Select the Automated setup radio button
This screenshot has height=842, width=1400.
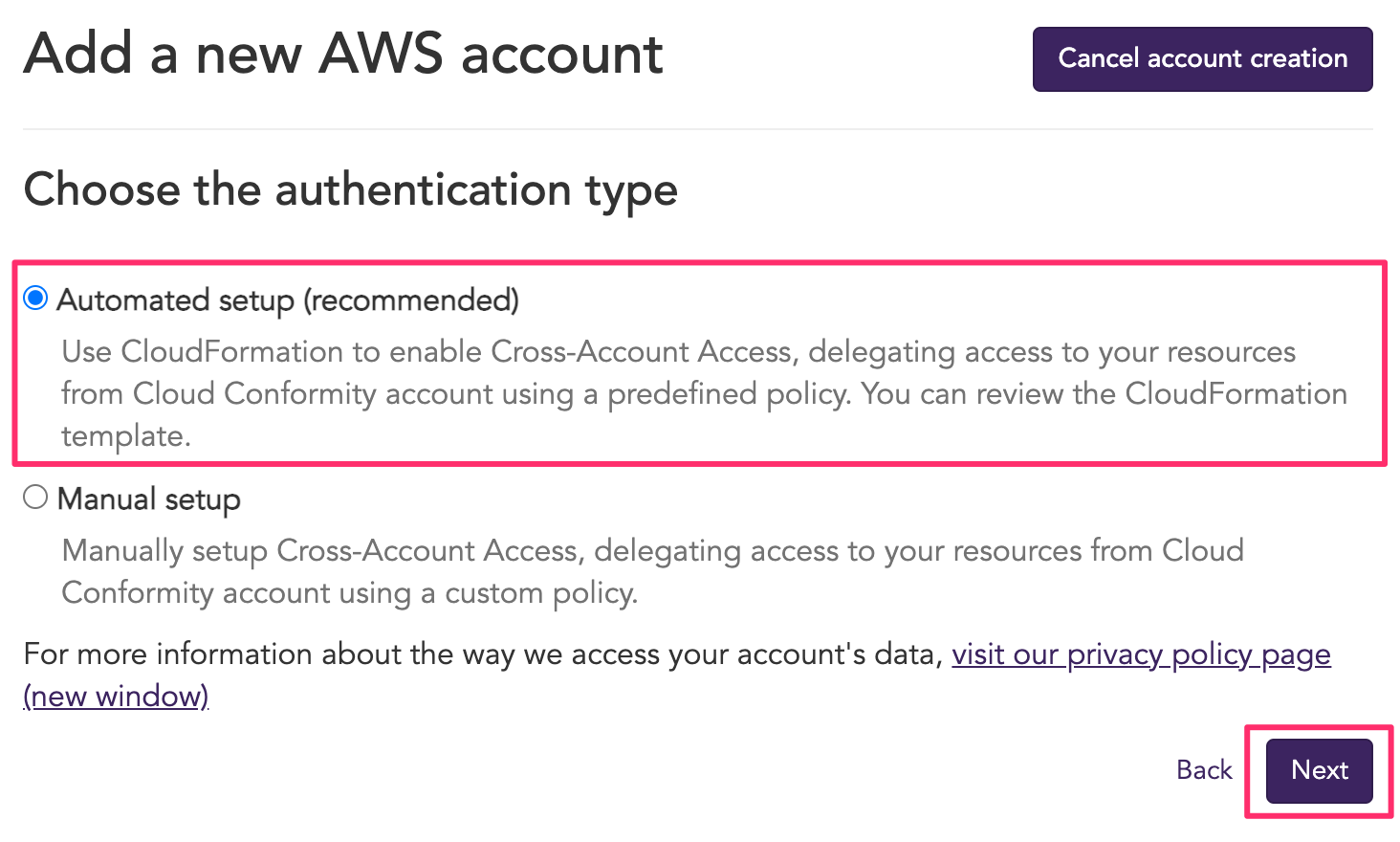pos(35,299)
